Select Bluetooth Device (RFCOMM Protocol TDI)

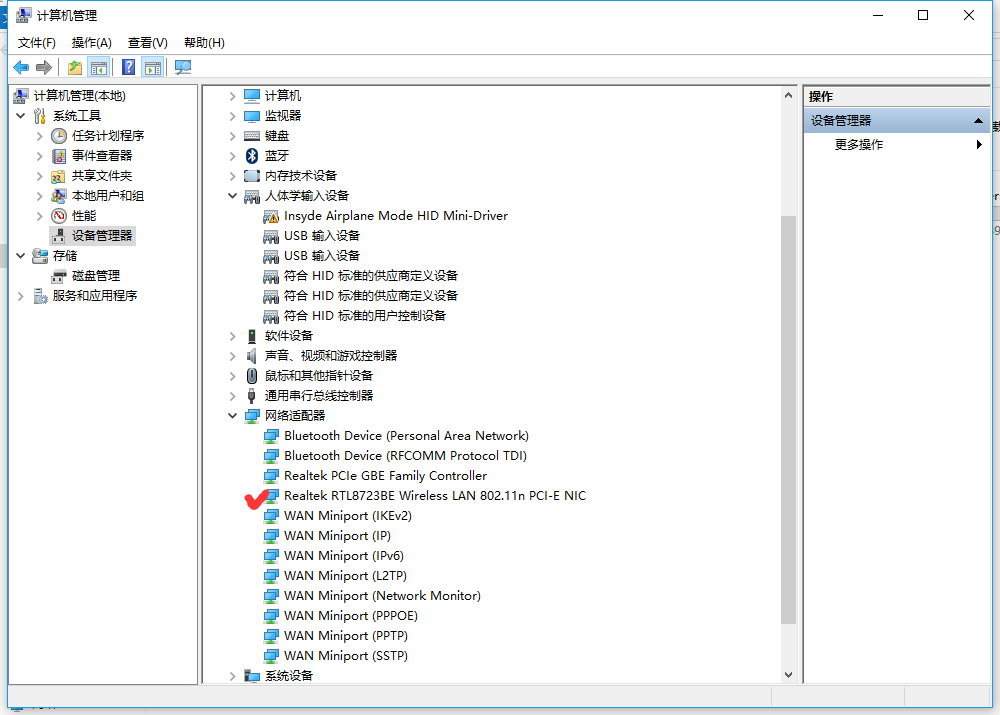pos(406,455)
